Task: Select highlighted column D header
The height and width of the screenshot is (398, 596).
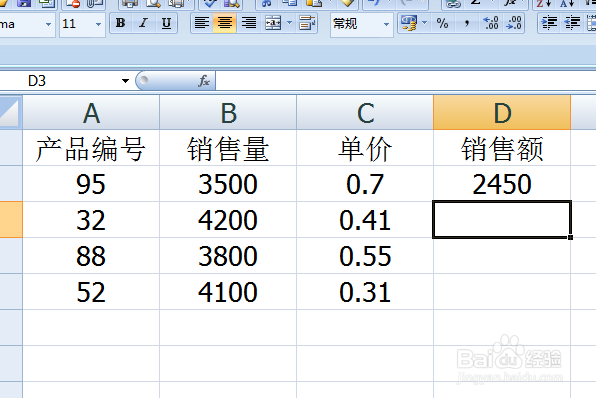Action: 502,113
